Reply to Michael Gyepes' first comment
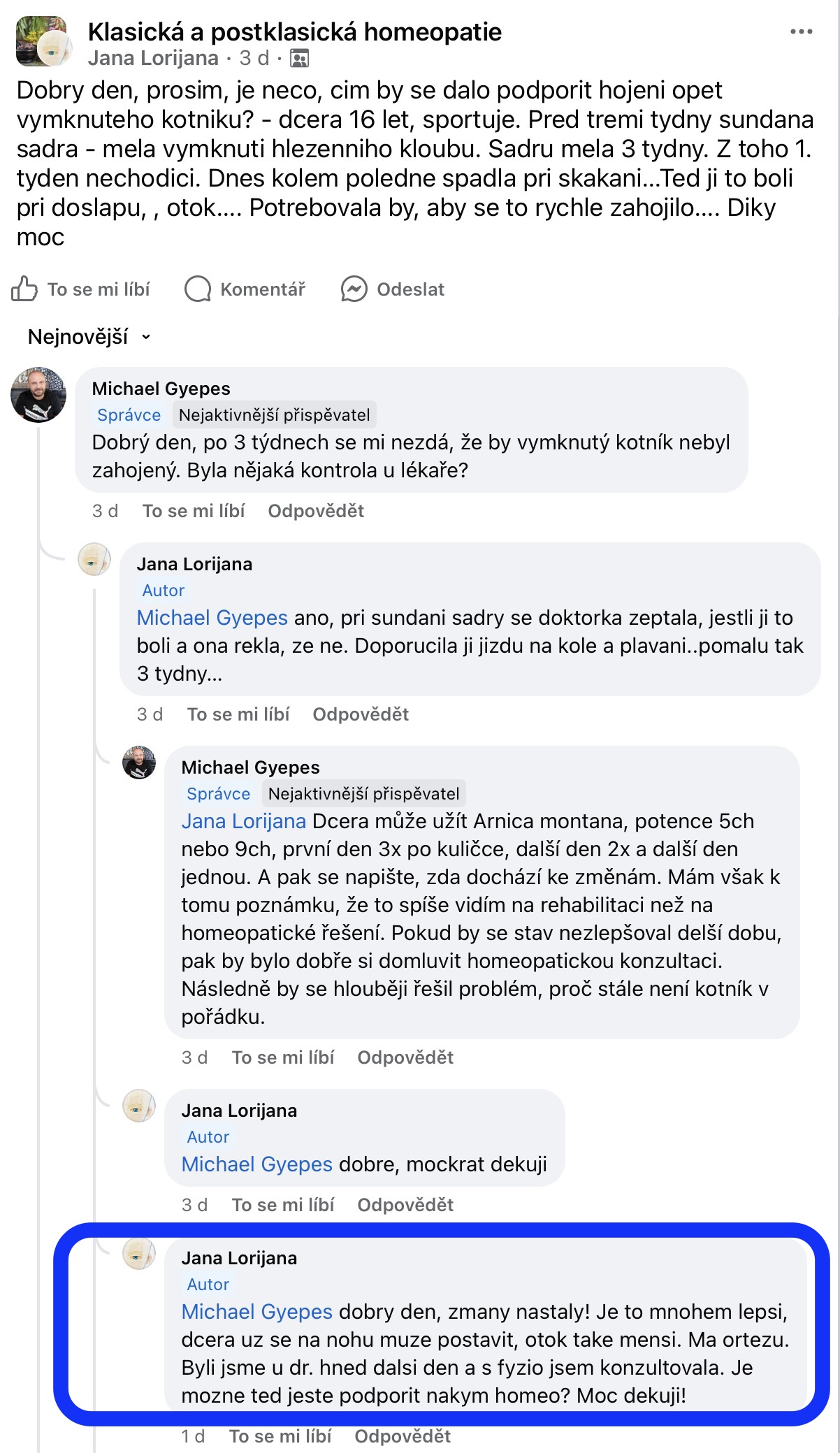Screen dimensions: 840x1453 (316, 511)
